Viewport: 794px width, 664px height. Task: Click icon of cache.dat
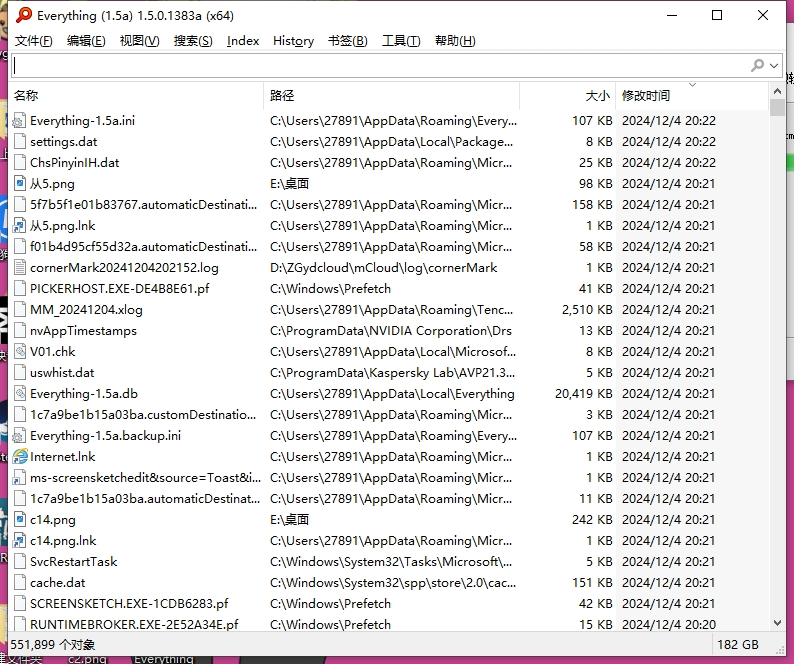19,583
